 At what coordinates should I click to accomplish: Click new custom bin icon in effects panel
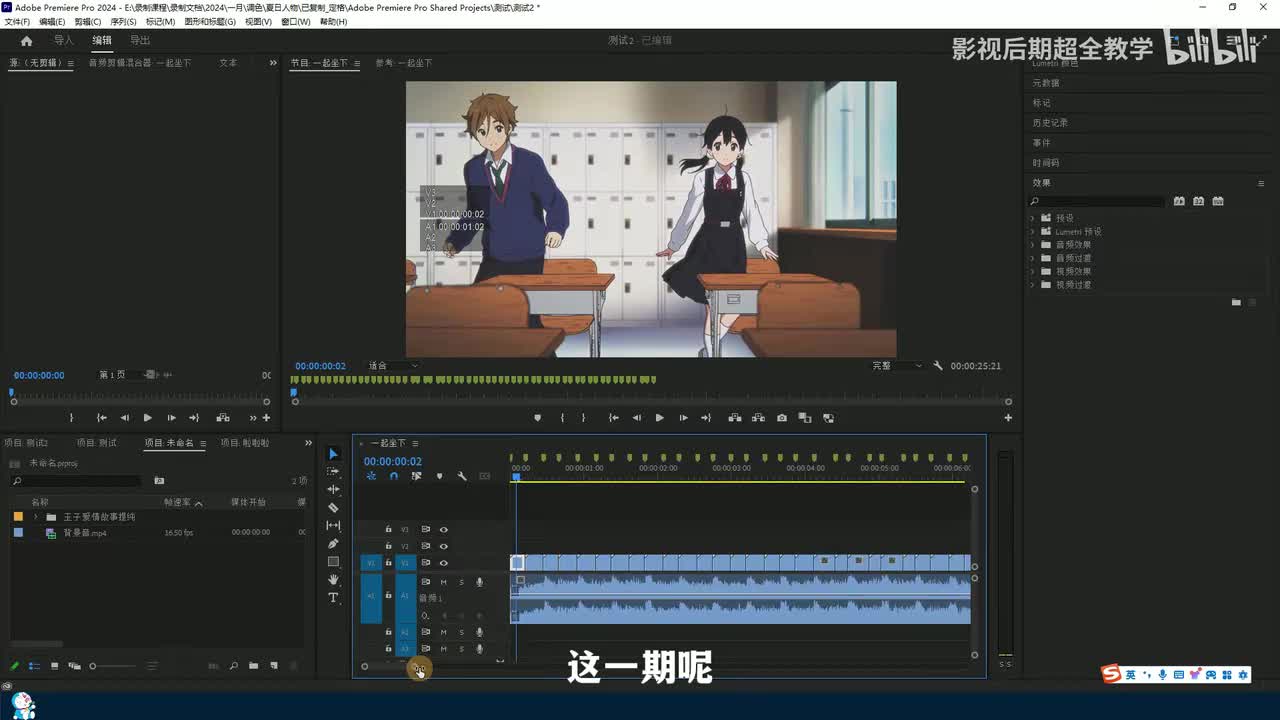(x=1236, y=302)
